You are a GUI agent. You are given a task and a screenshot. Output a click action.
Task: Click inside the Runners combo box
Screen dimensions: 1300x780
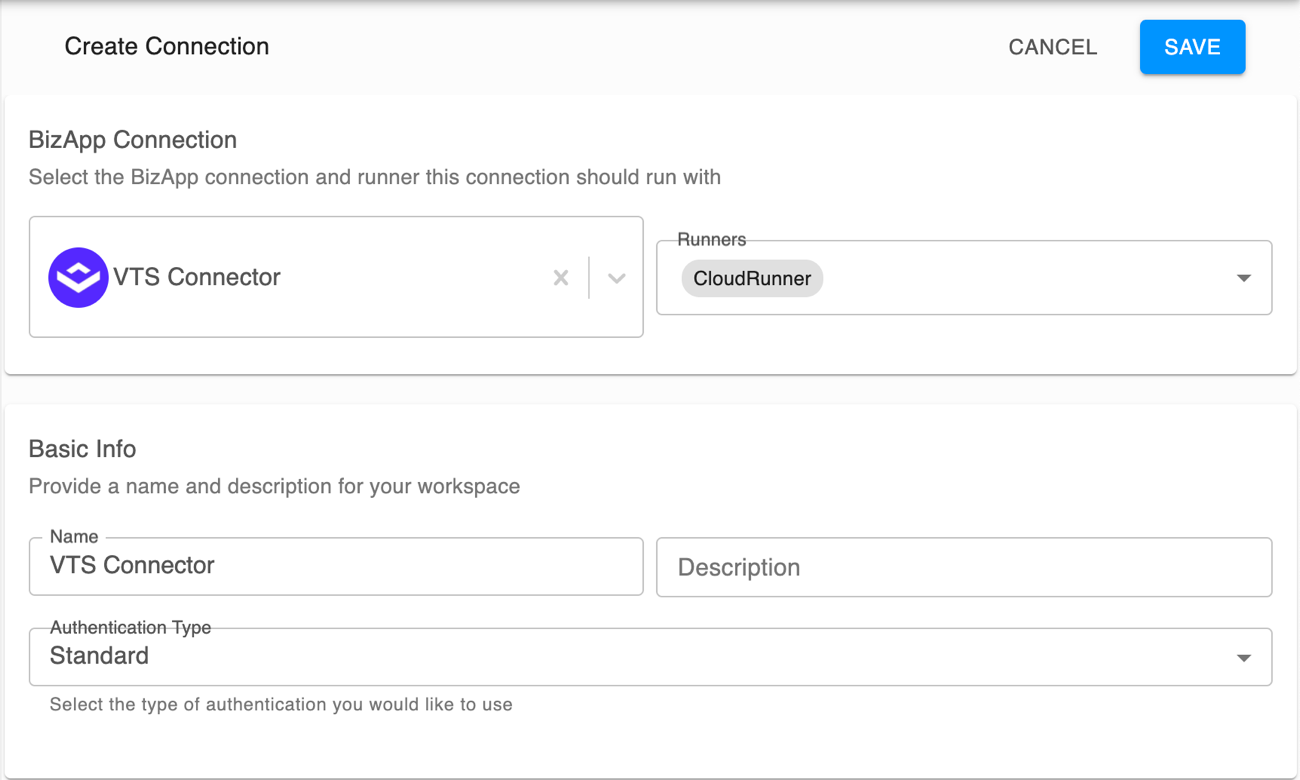(x=963, y=277)
